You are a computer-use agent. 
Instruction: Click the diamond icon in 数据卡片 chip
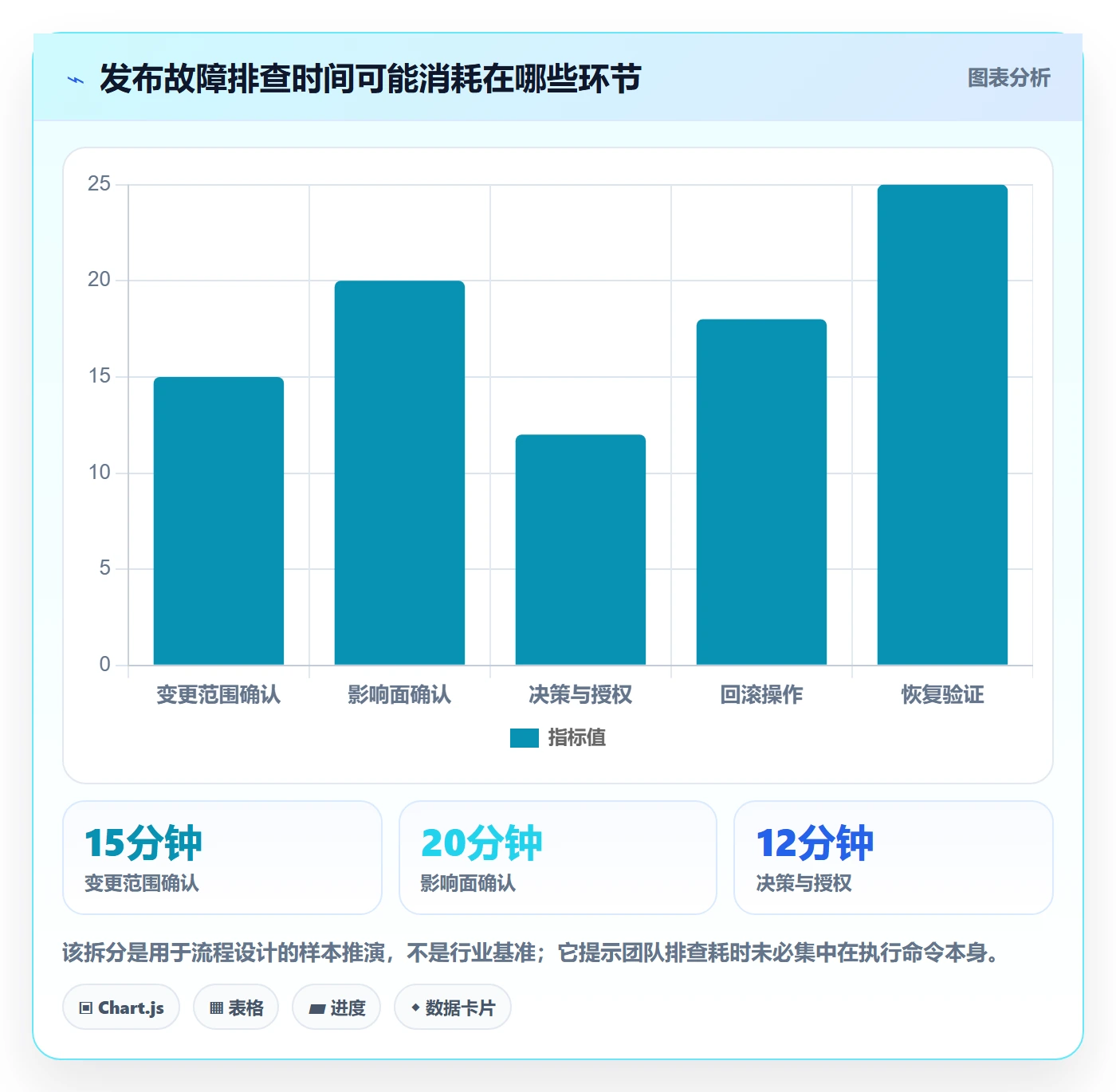coord(415,1008)
